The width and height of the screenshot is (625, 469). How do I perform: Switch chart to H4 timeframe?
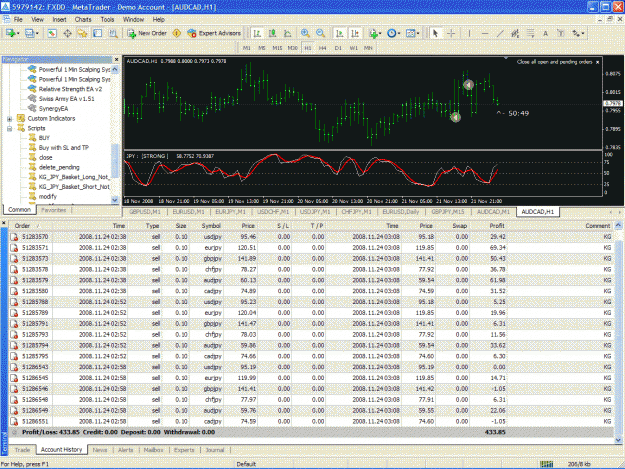point(322,48)
